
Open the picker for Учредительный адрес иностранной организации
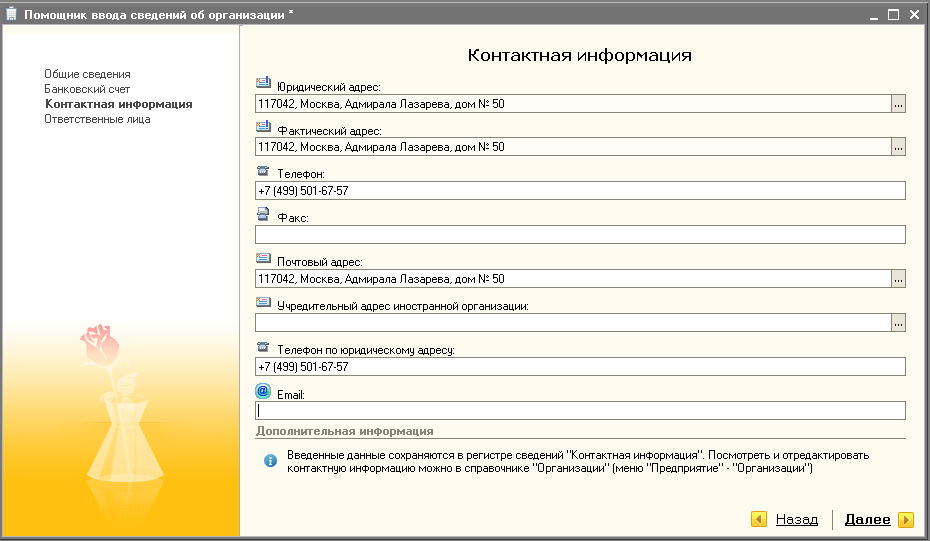[898, 323]
